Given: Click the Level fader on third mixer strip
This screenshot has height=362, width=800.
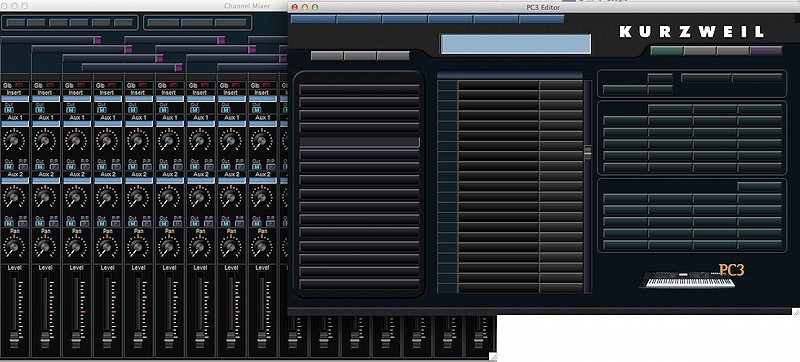Looking at the screenshot, I should [76, 340].
